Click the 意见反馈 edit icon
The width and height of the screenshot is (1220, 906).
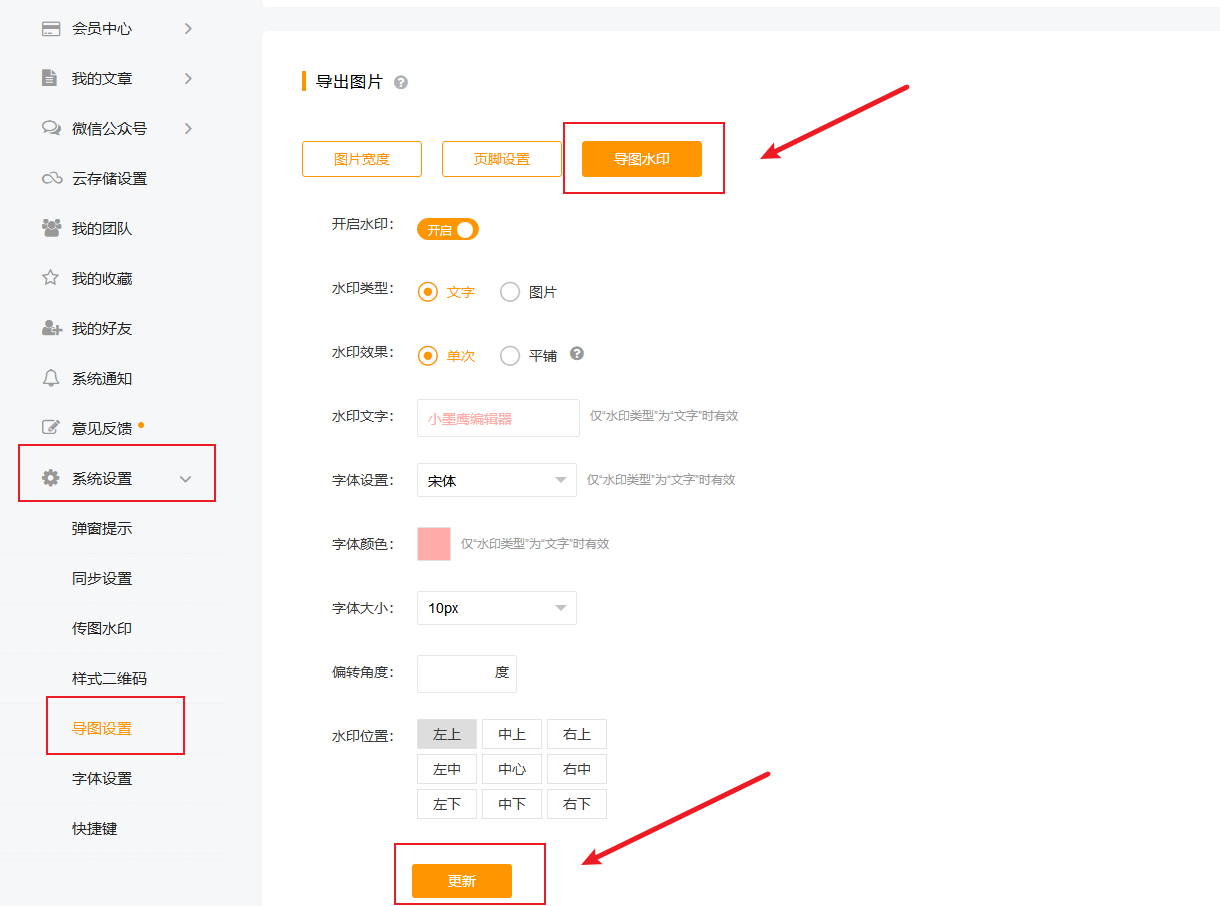(x=51, y=428)
